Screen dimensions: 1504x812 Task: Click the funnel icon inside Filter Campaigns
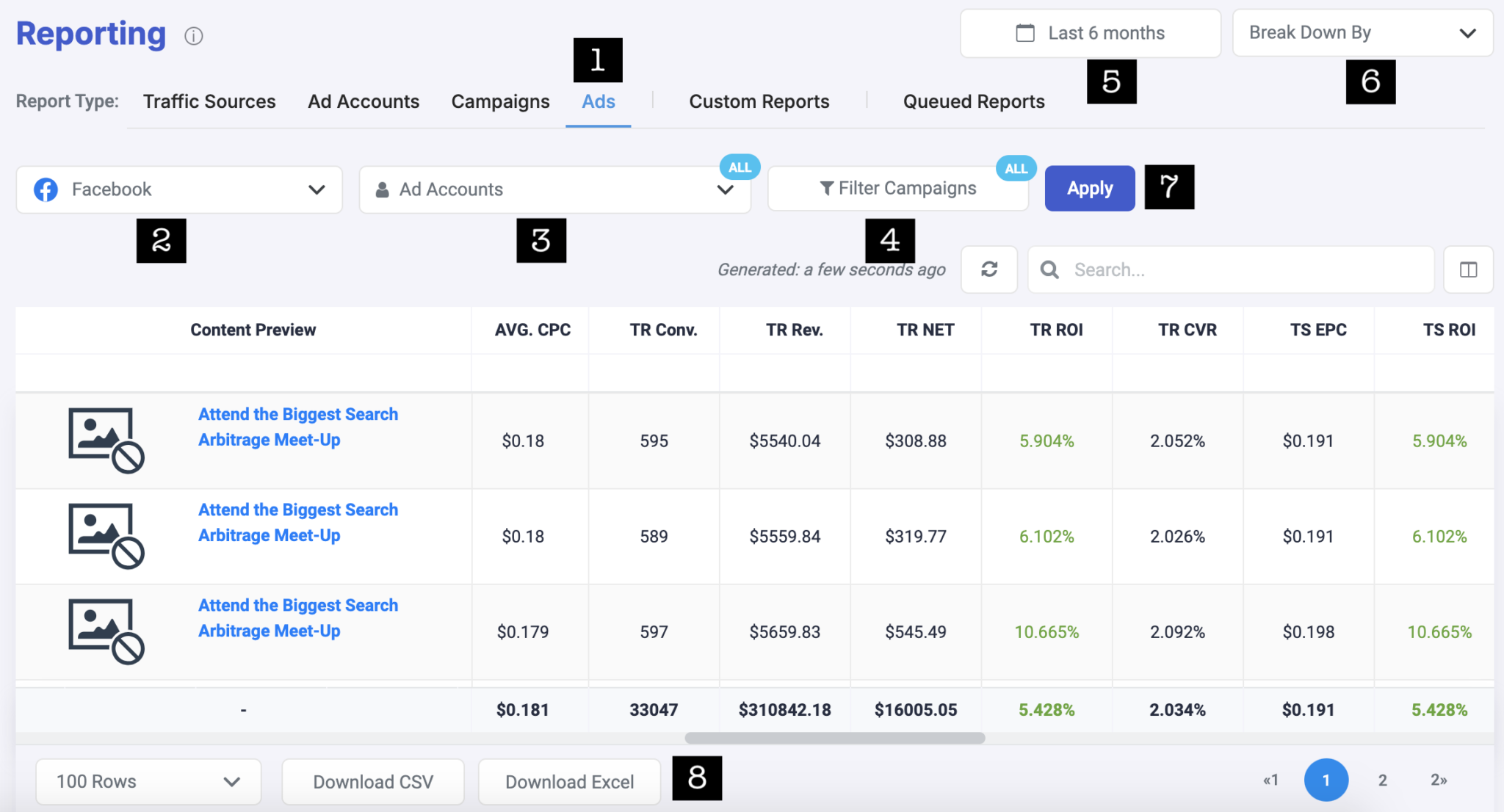(x=826, y=188)
